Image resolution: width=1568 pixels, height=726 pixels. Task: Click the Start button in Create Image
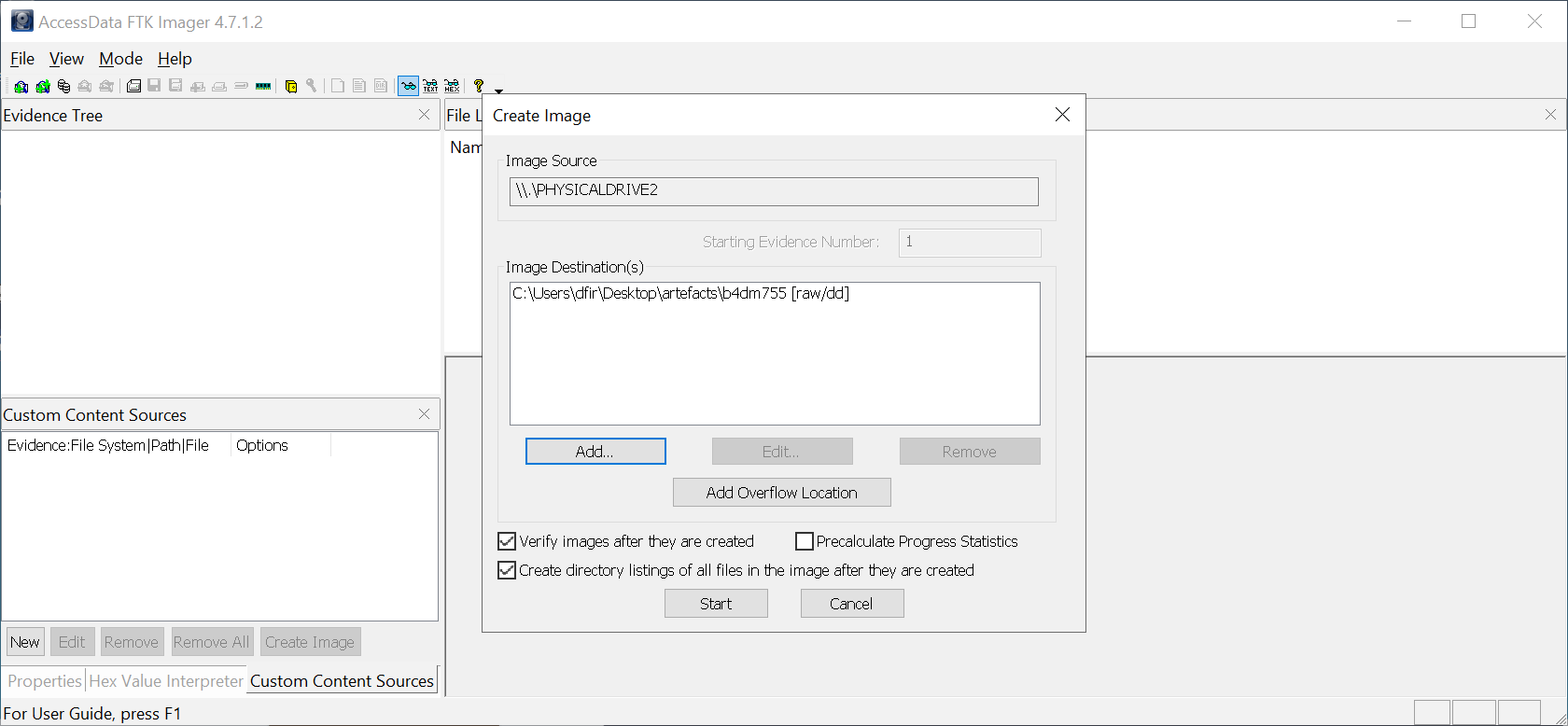[716, 604]
